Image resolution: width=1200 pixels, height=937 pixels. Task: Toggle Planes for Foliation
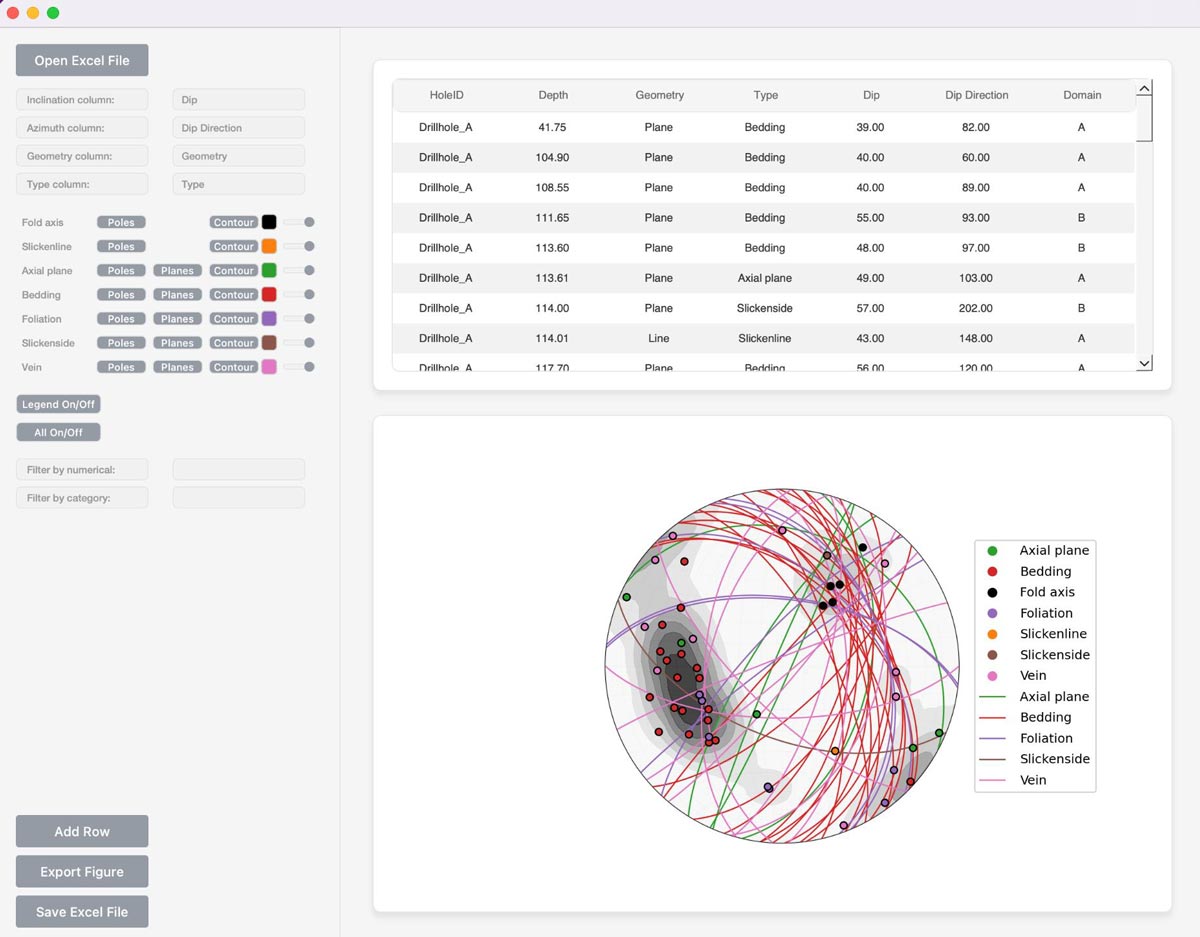pos(177,319)
